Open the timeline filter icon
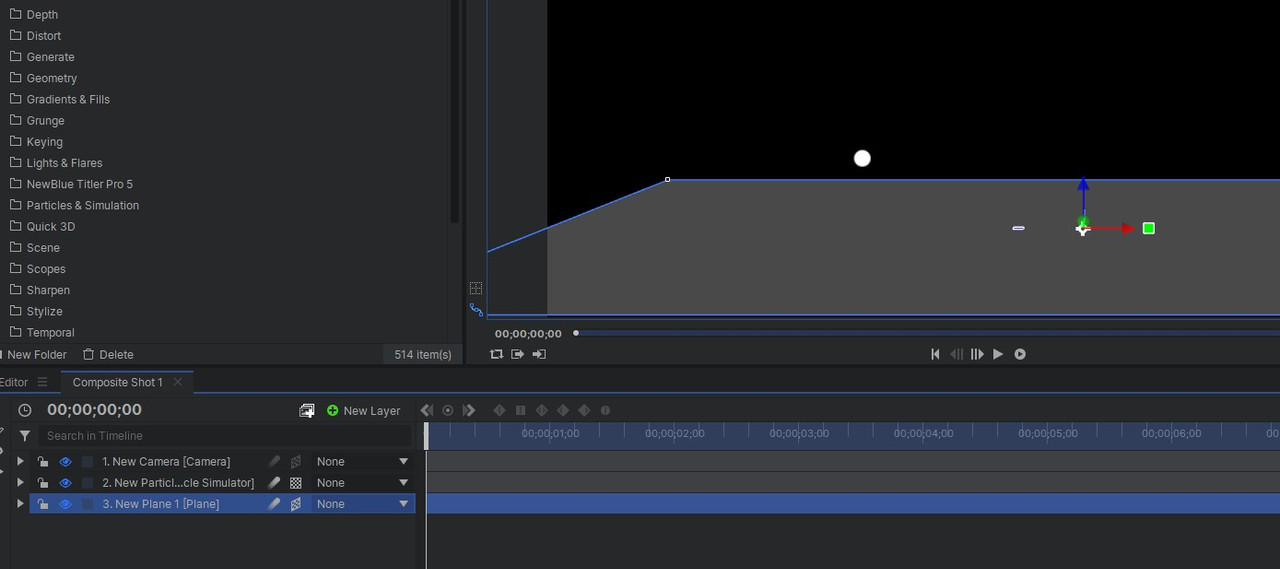The width and height of the screenshot is (1280, 569). click(x=25, y=436)
